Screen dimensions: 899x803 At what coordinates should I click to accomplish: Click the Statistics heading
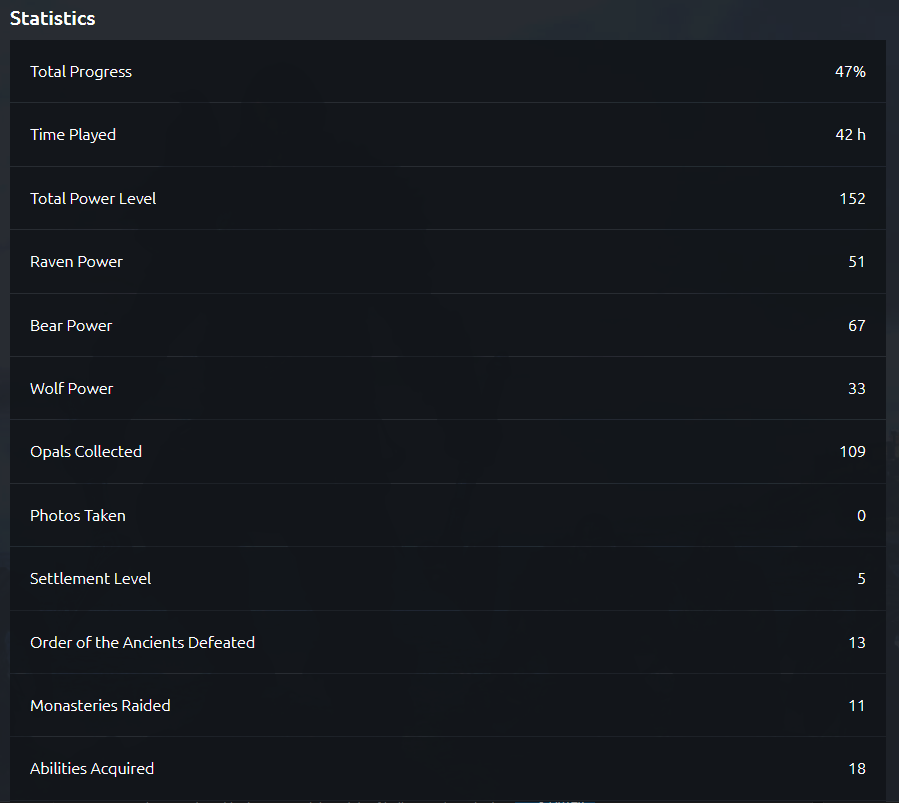(x=53, y=18)
